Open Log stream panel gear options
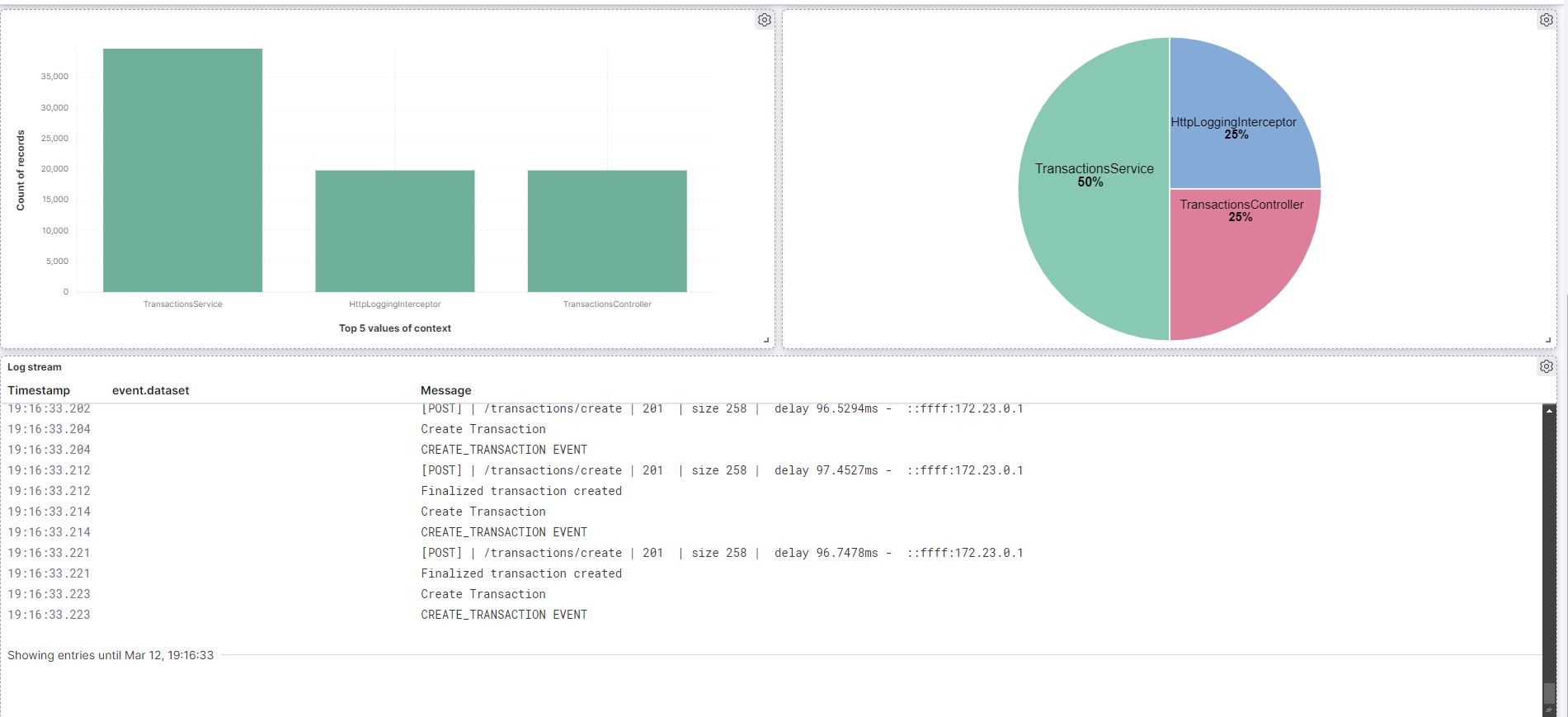This screenshot has width=1568, height=717. pos(1547,366)
